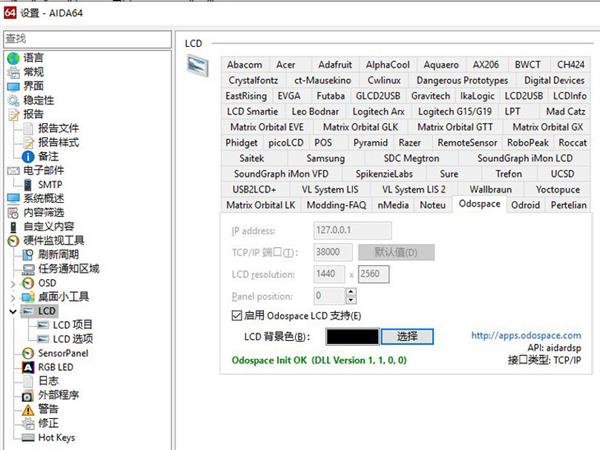The width and height of the screenshot is (600, 450).
Task: Open the Logitech G15/G19 tab
Action: 453,111
